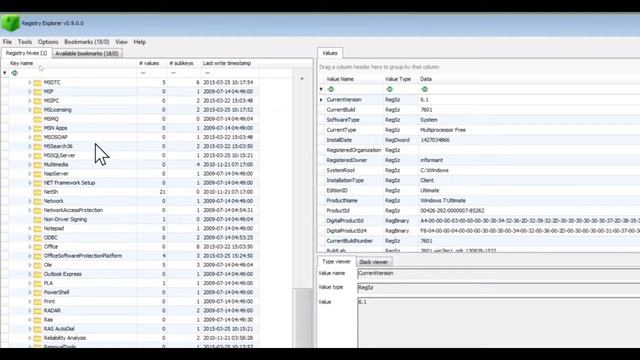This screenshot has height=360, width=640.
Task: Click the Value text box showing 6.1
Action: (x=498, y=322)
